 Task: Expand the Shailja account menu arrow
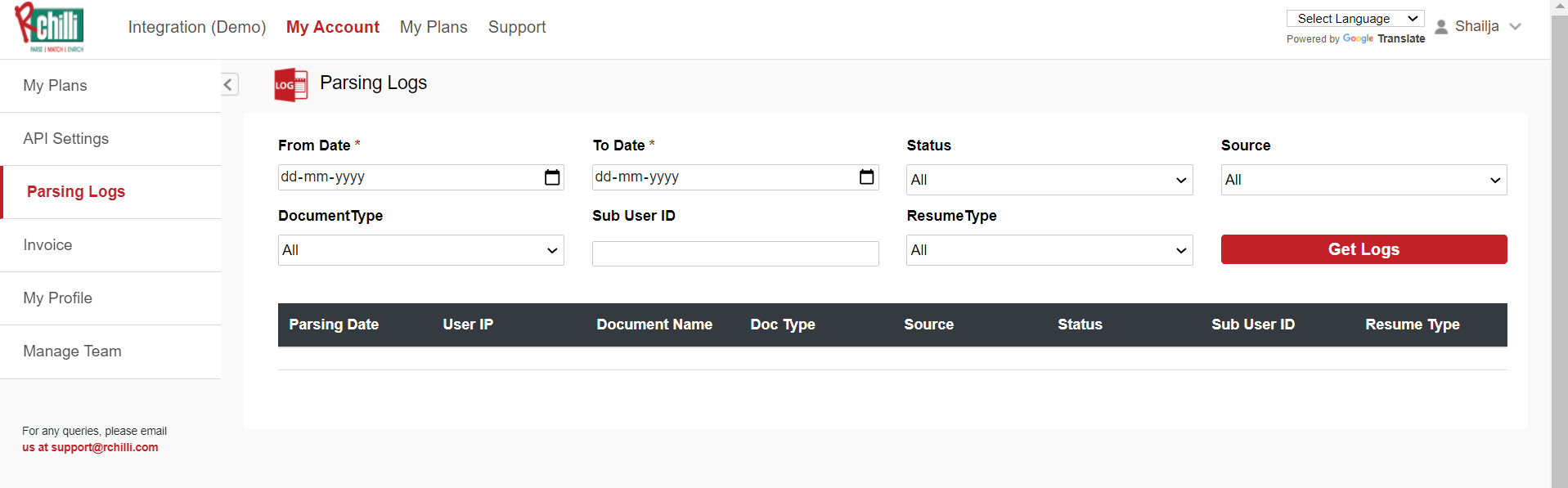[x=1515, y=27]
